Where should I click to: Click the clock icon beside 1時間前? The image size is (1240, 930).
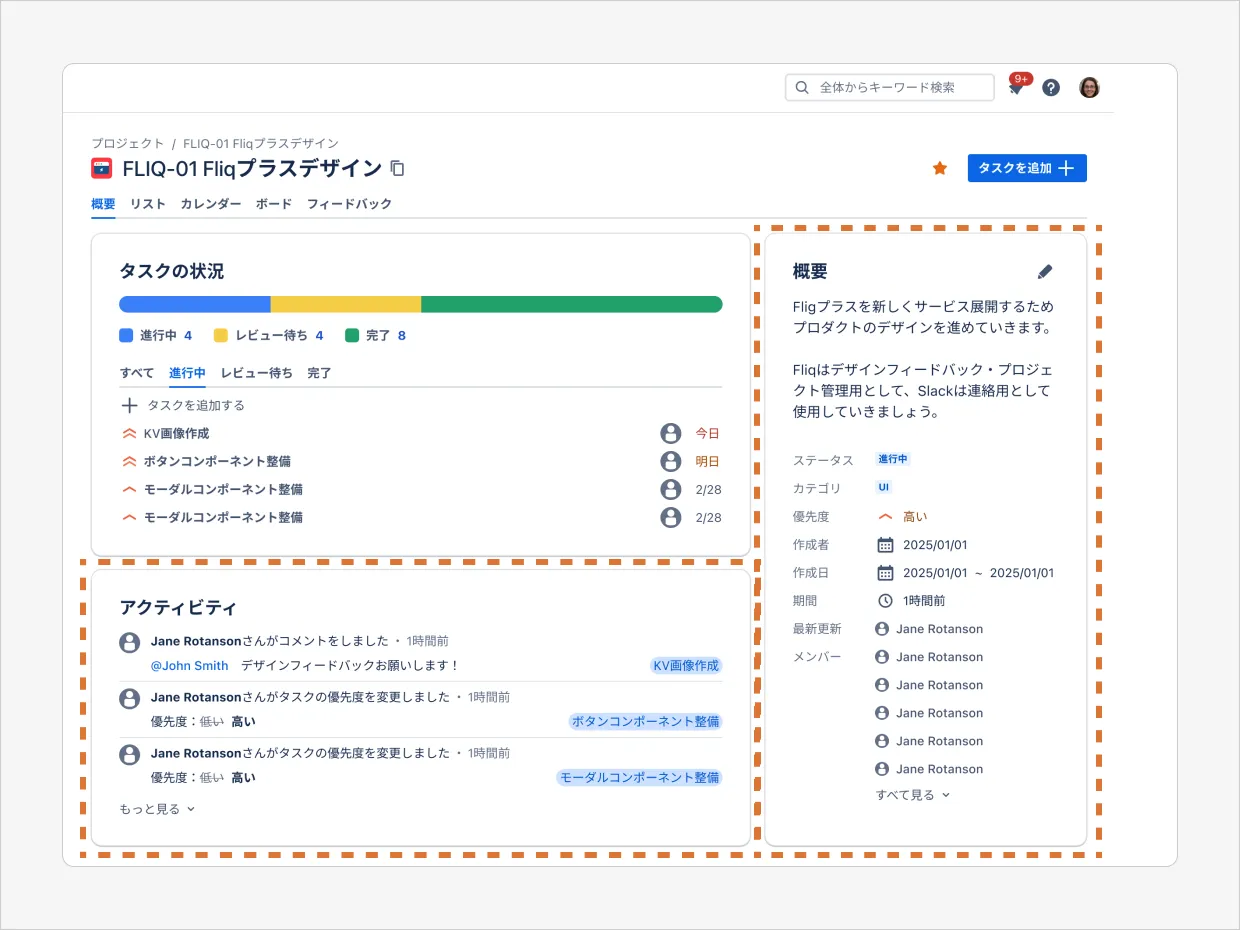coord(885,601)
